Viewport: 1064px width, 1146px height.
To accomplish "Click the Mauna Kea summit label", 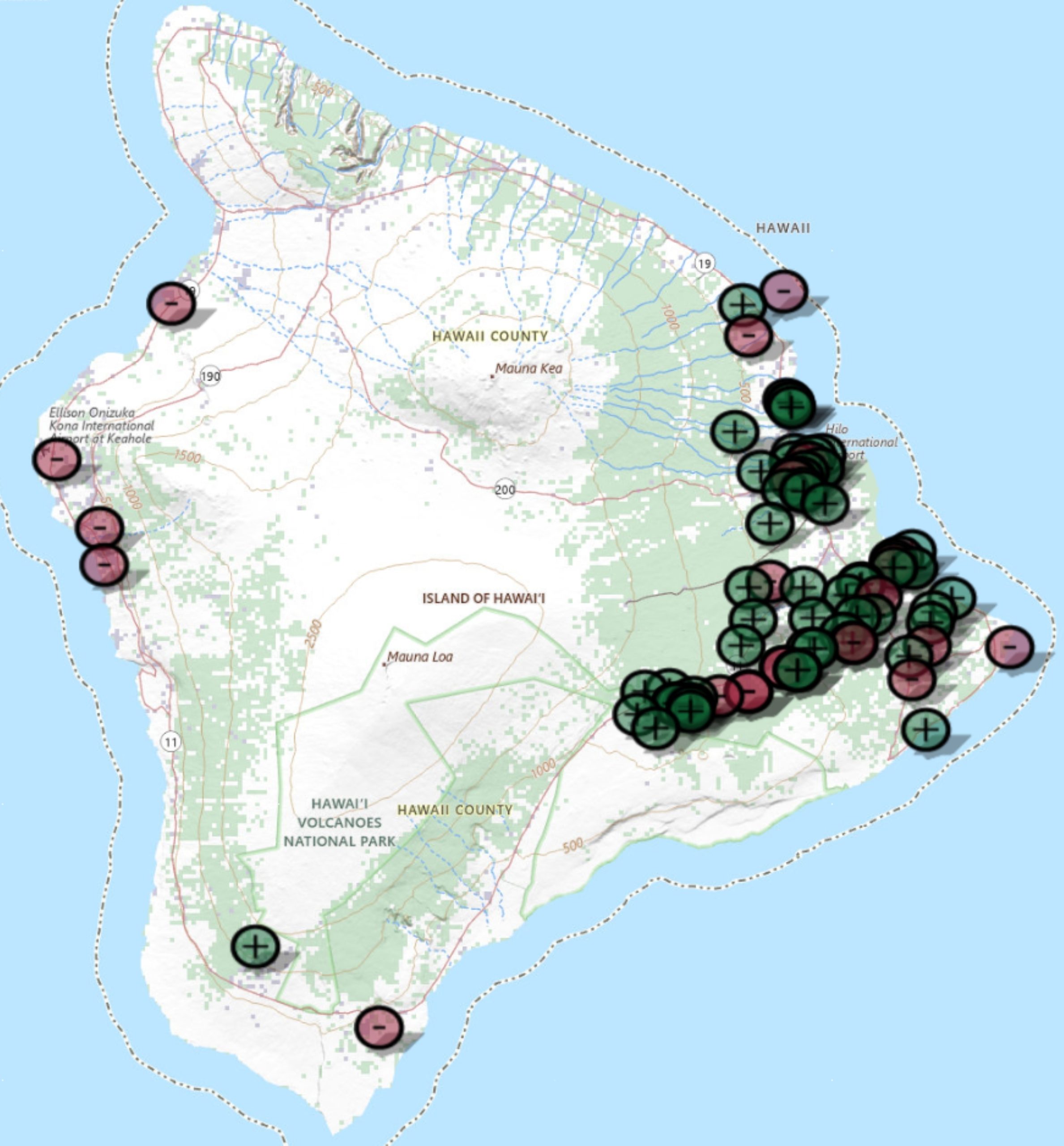I will pos(528,368).
